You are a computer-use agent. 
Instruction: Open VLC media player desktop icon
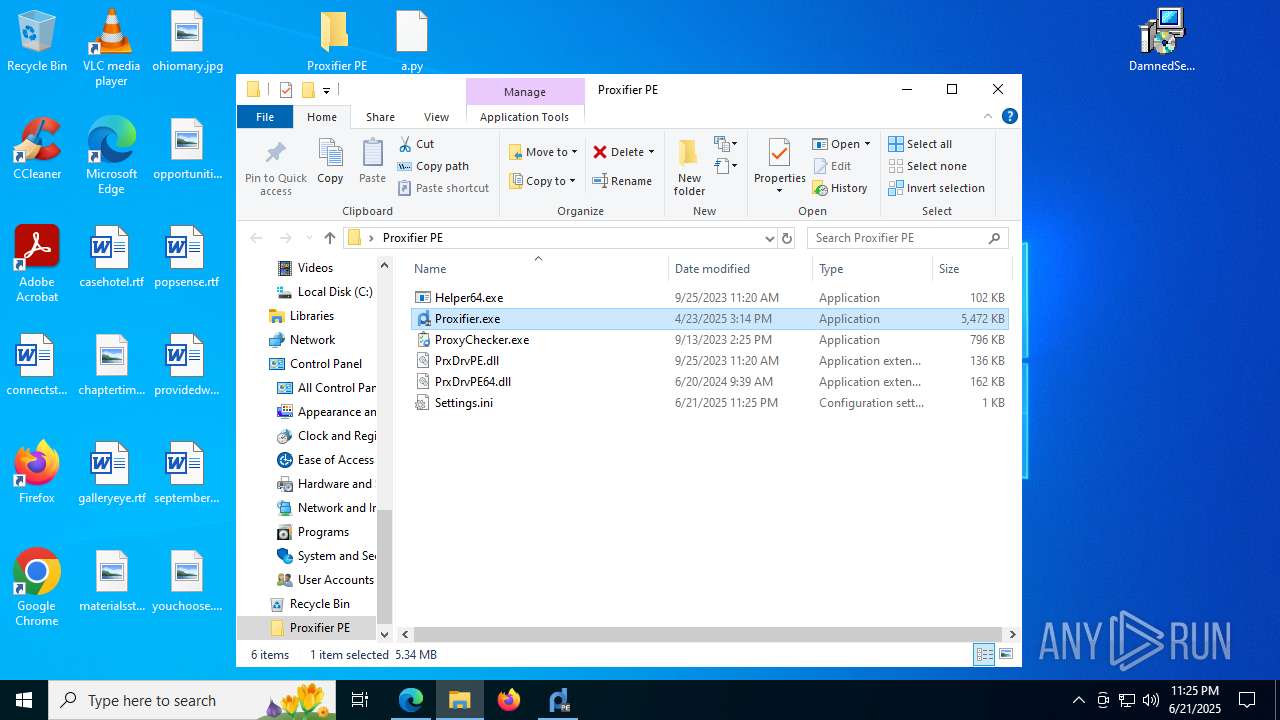[111, 47]
